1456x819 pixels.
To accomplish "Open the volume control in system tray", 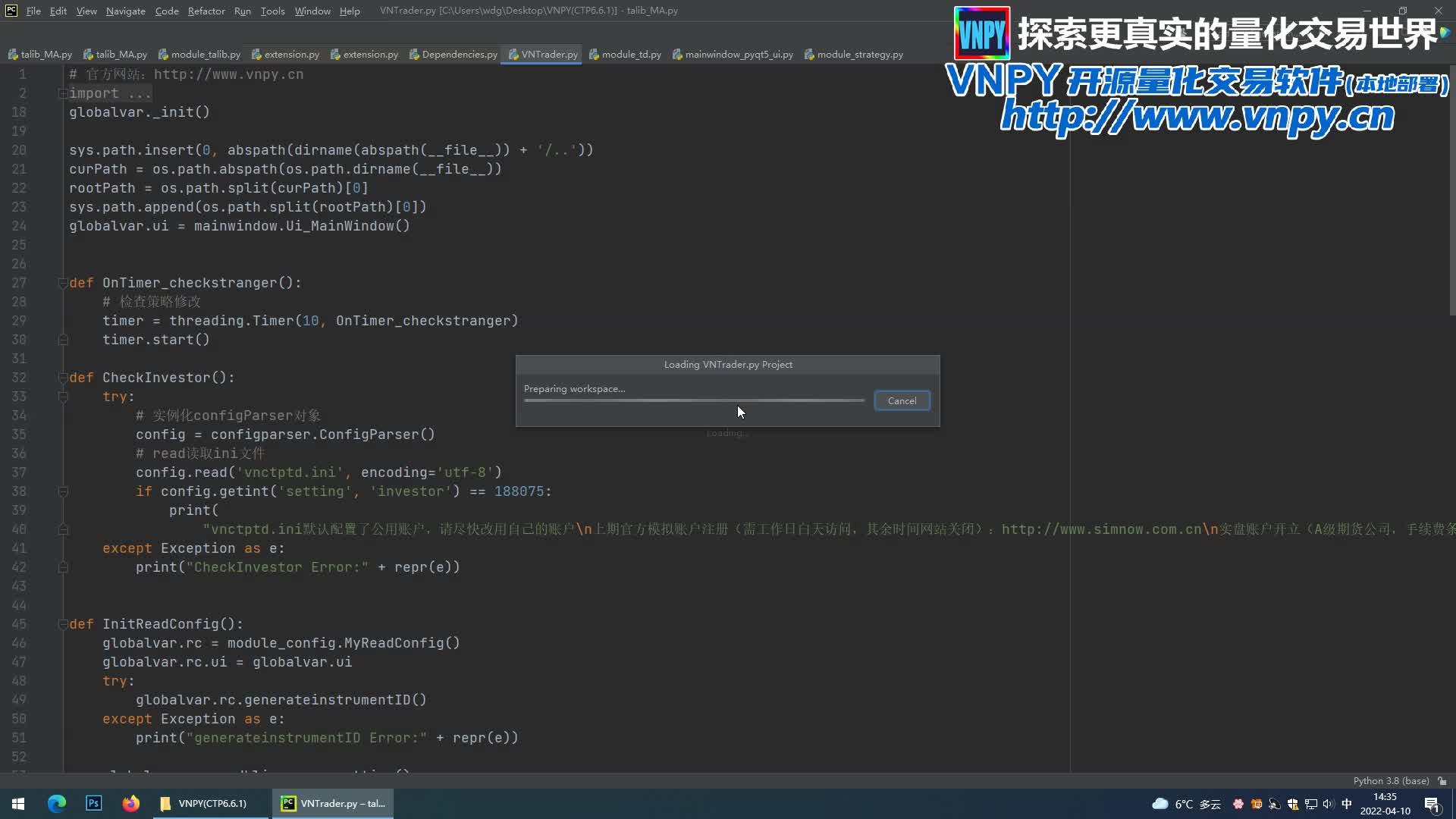I will coord(1327,803).
